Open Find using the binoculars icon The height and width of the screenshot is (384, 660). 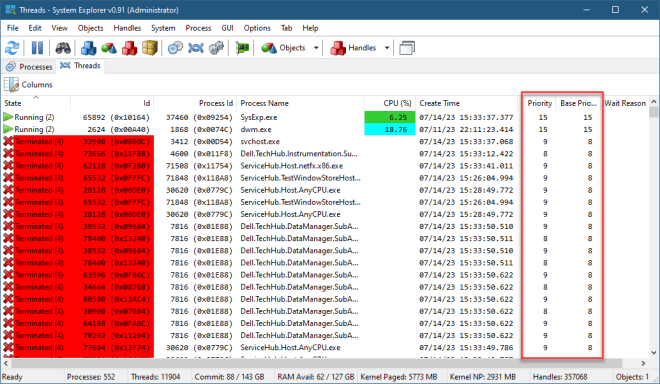pyautogui.click(x=63, y=48)
